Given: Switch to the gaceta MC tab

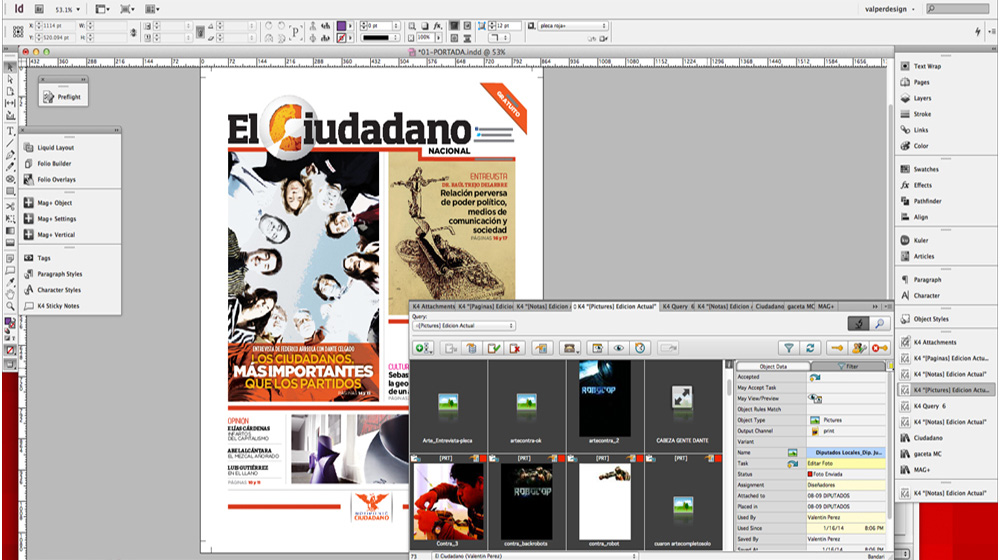Looking at the screenshot, I should pyautogui.click(x=801, y=305).
